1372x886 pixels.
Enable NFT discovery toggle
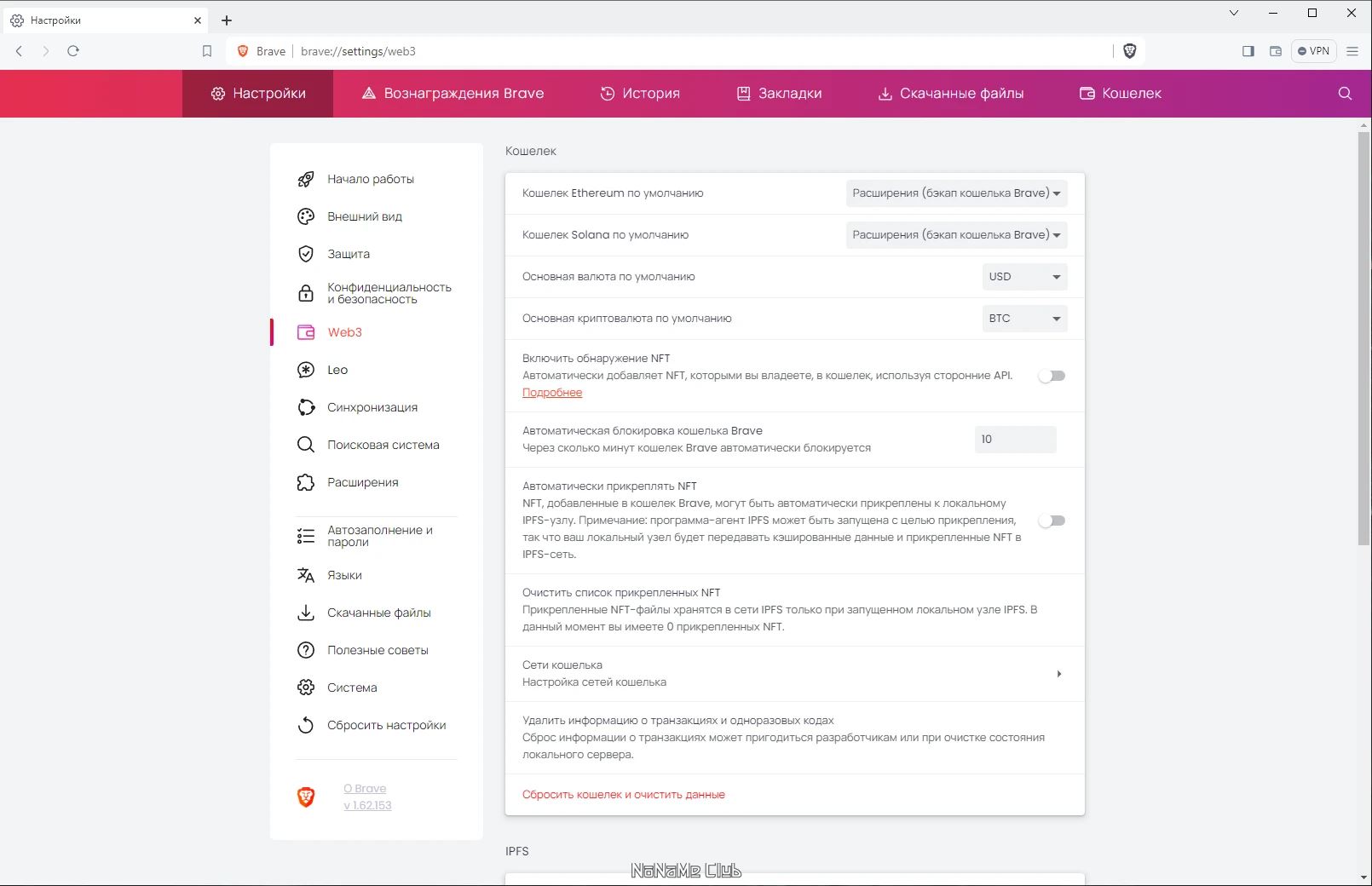pyautogui.click(x=1052, y=375)
